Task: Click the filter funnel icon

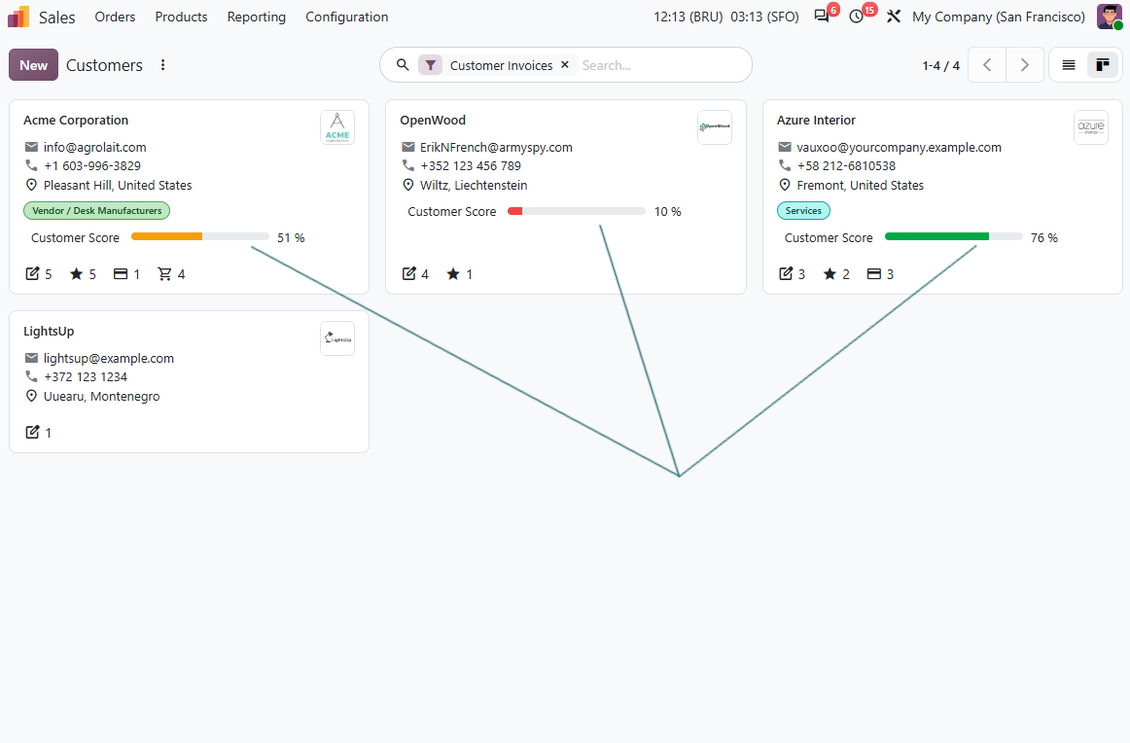Action: 430,65
